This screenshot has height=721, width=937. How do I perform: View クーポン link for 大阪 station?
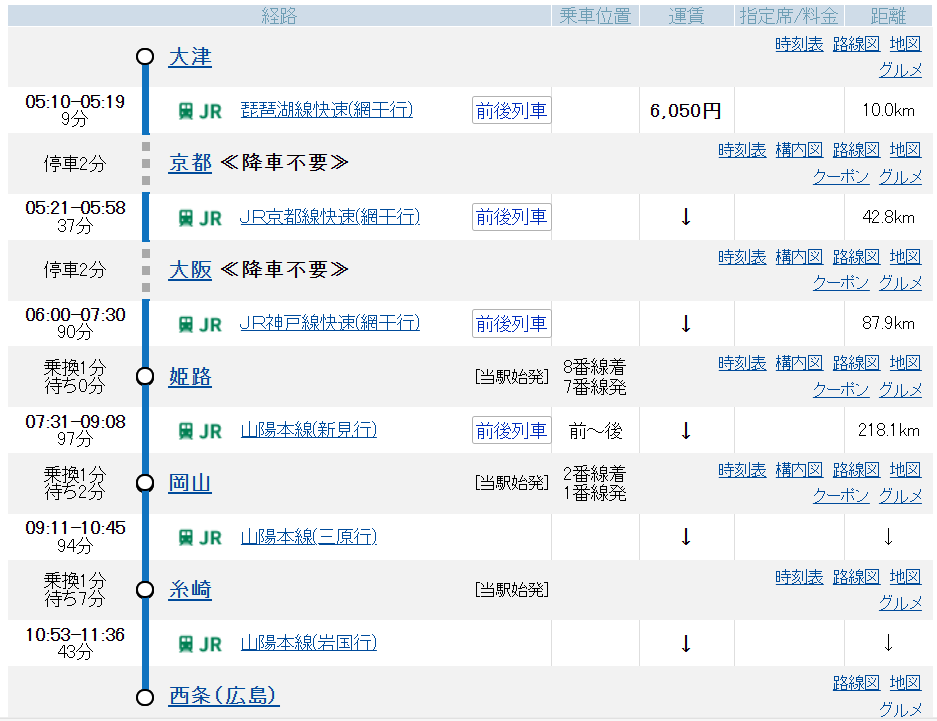(x=840, y=283)
